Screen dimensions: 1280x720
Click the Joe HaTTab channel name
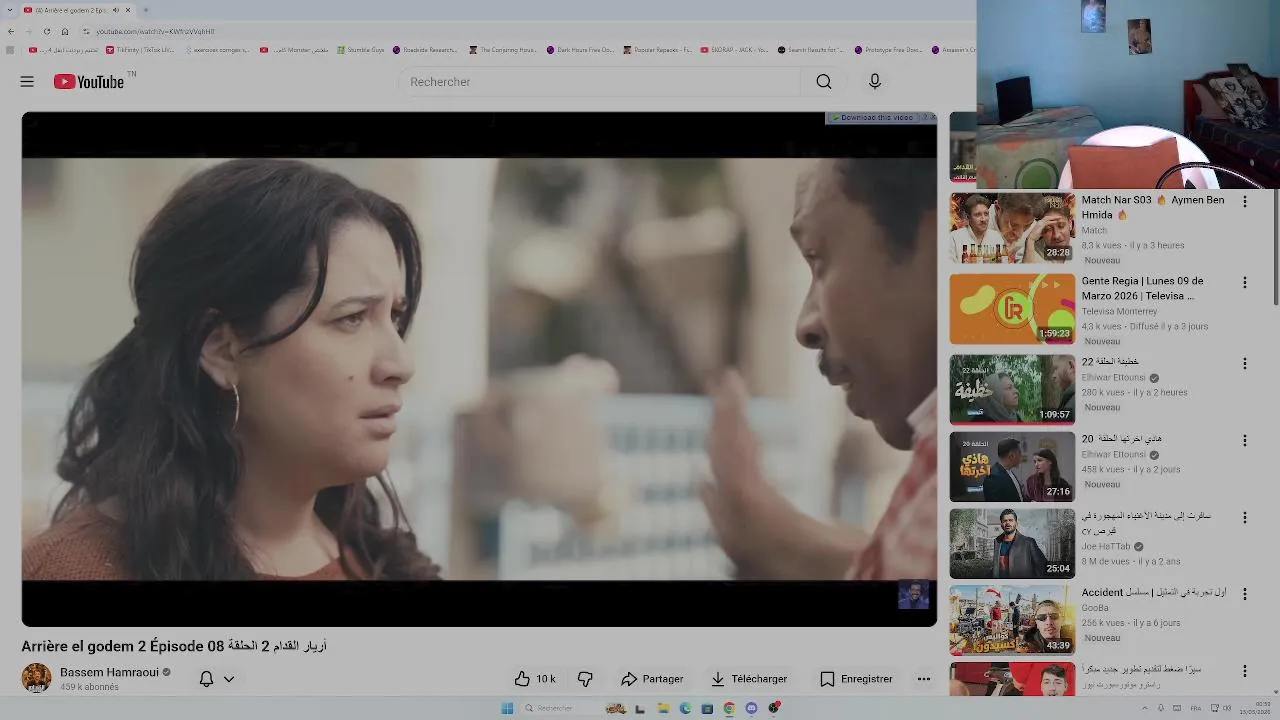click(x=1106, y=546)
